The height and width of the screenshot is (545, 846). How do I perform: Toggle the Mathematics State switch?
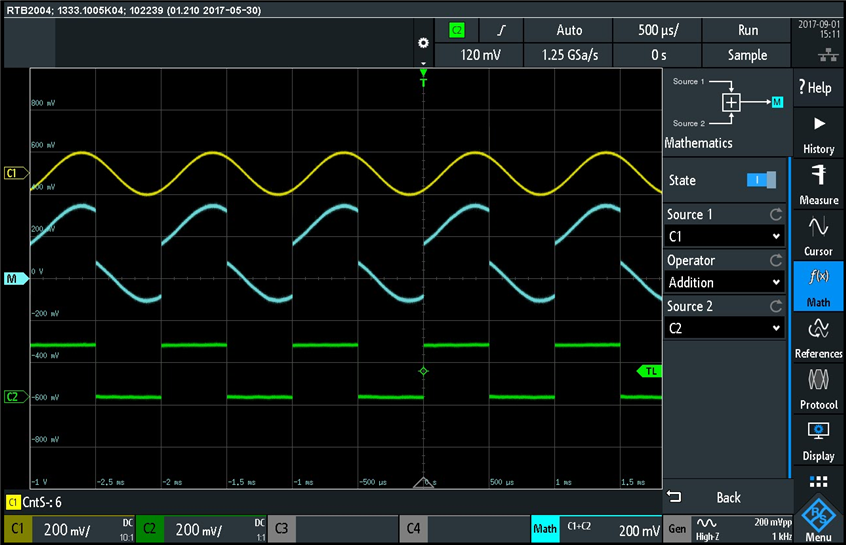point(761,180)
